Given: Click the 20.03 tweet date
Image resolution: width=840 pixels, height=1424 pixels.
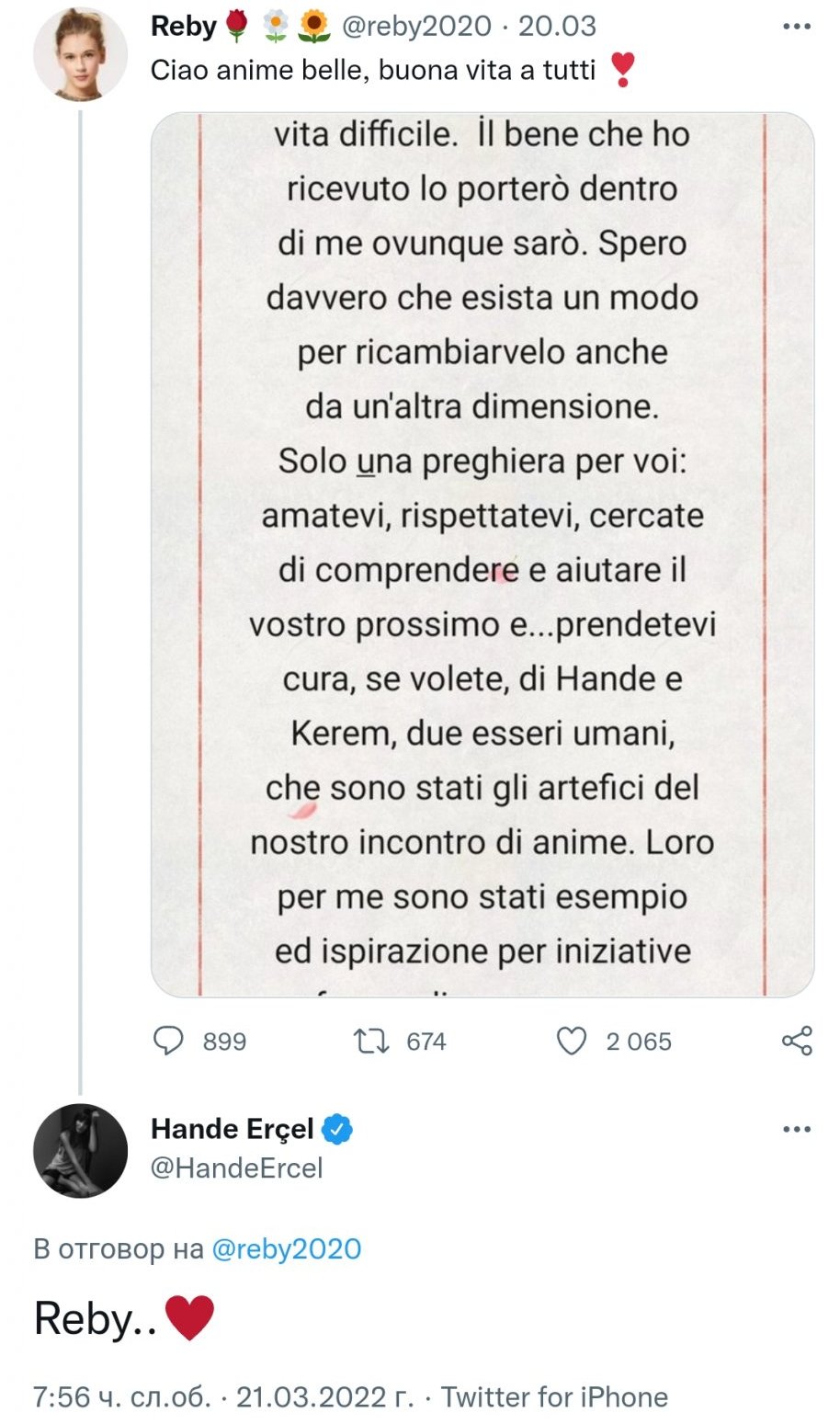Looking at the screenshot, I should coord(557,26).
